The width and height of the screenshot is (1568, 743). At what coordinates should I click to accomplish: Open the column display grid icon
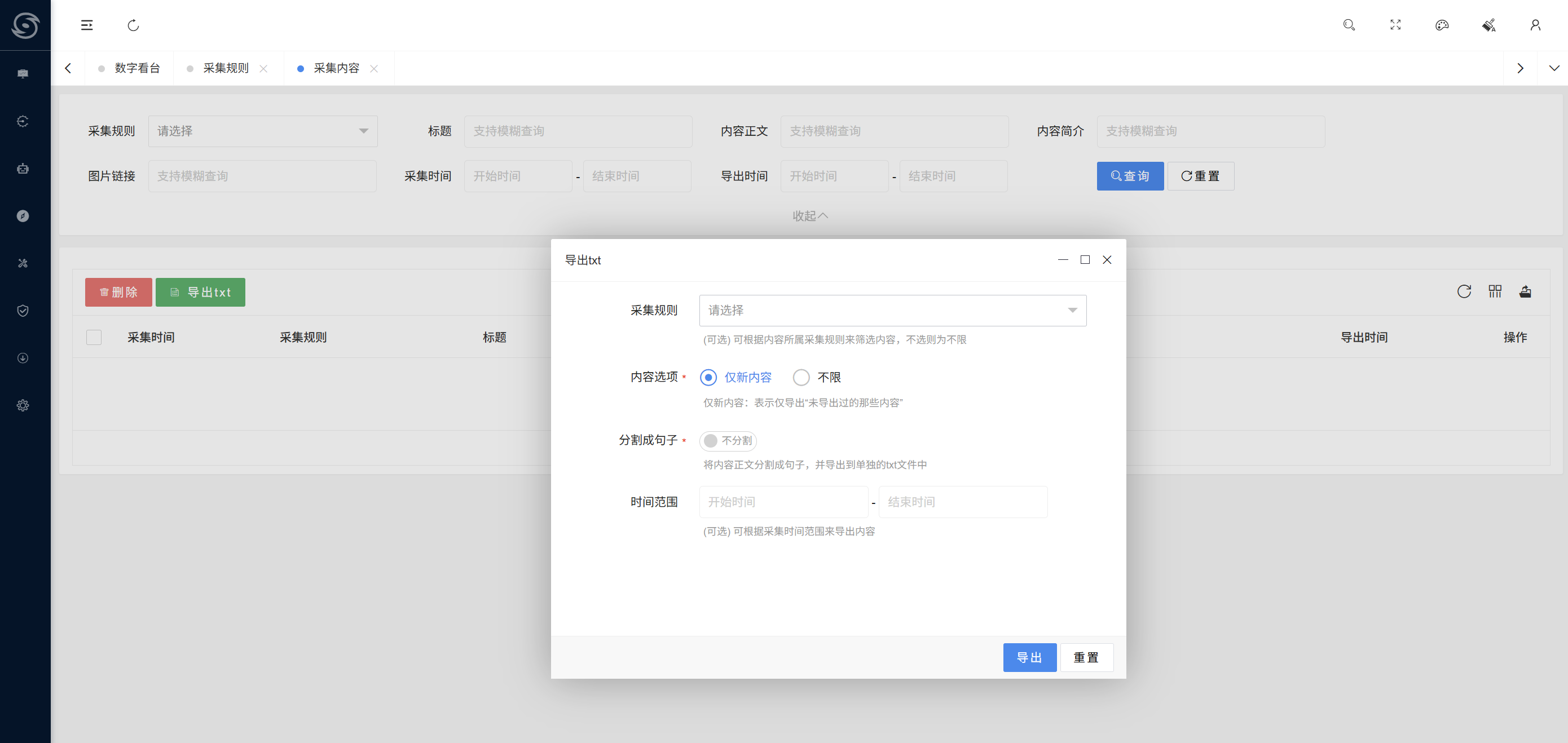pyautogui.click(x=1495, y=291)
